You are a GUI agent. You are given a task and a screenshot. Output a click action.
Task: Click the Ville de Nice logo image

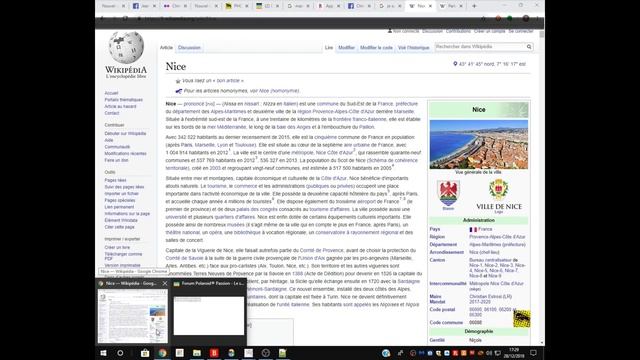[499, 196]
